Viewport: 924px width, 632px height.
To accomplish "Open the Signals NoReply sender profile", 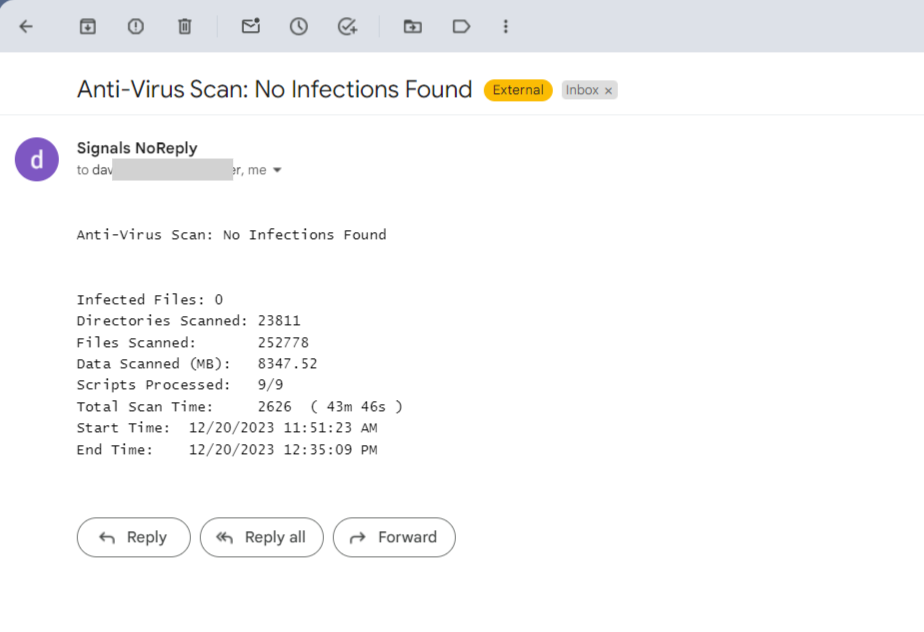I will (x=36, y=159).
